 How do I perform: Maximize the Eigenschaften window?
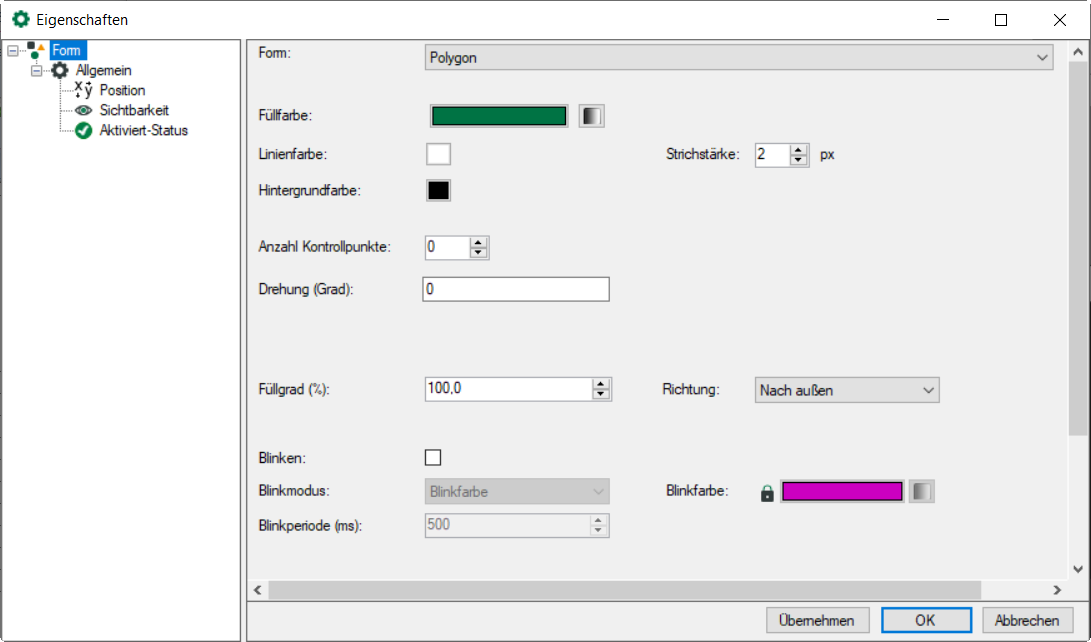click(1001, 20)
